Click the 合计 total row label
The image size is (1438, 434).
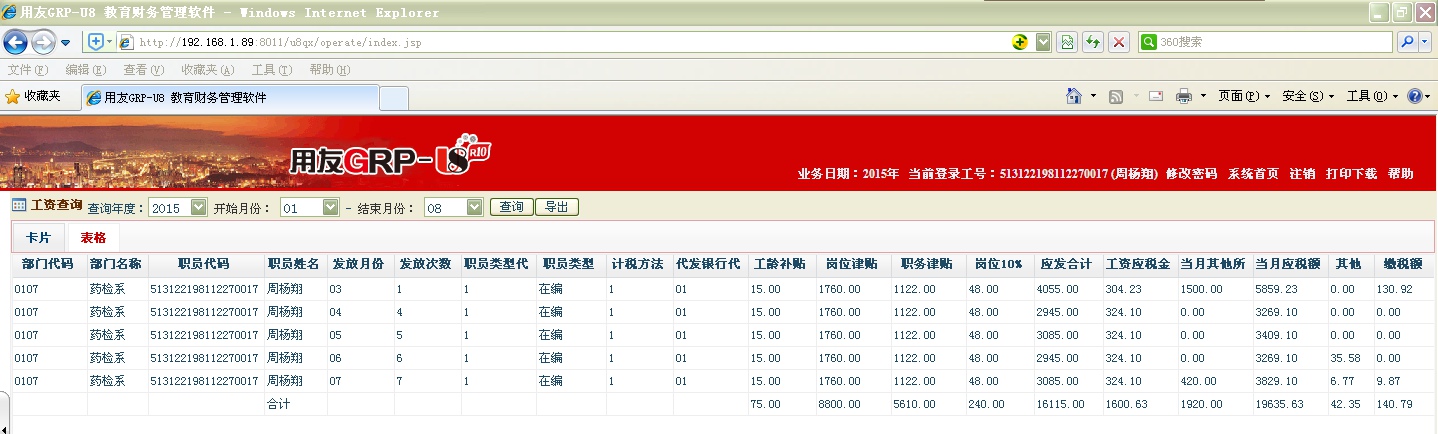click(279, 404)
